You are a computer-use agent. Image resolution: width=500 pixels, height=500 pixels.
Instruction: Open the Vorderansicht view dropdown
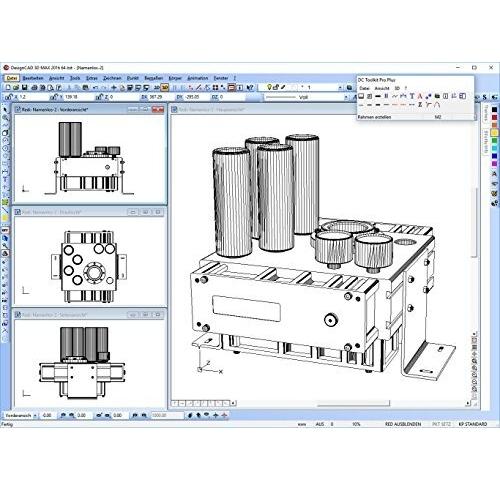point(35,415)
